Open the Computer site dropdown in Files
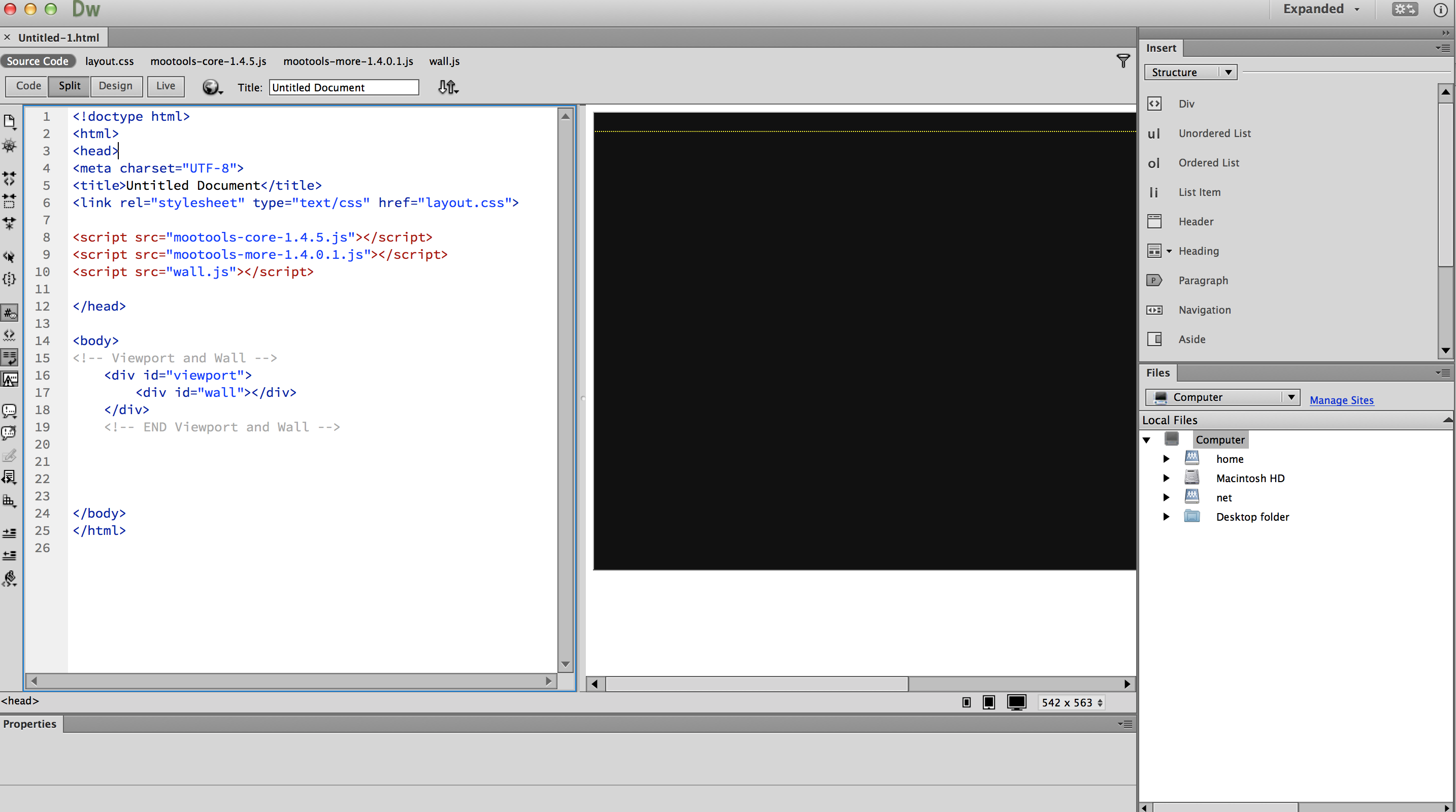 [x=1222, y=397]
